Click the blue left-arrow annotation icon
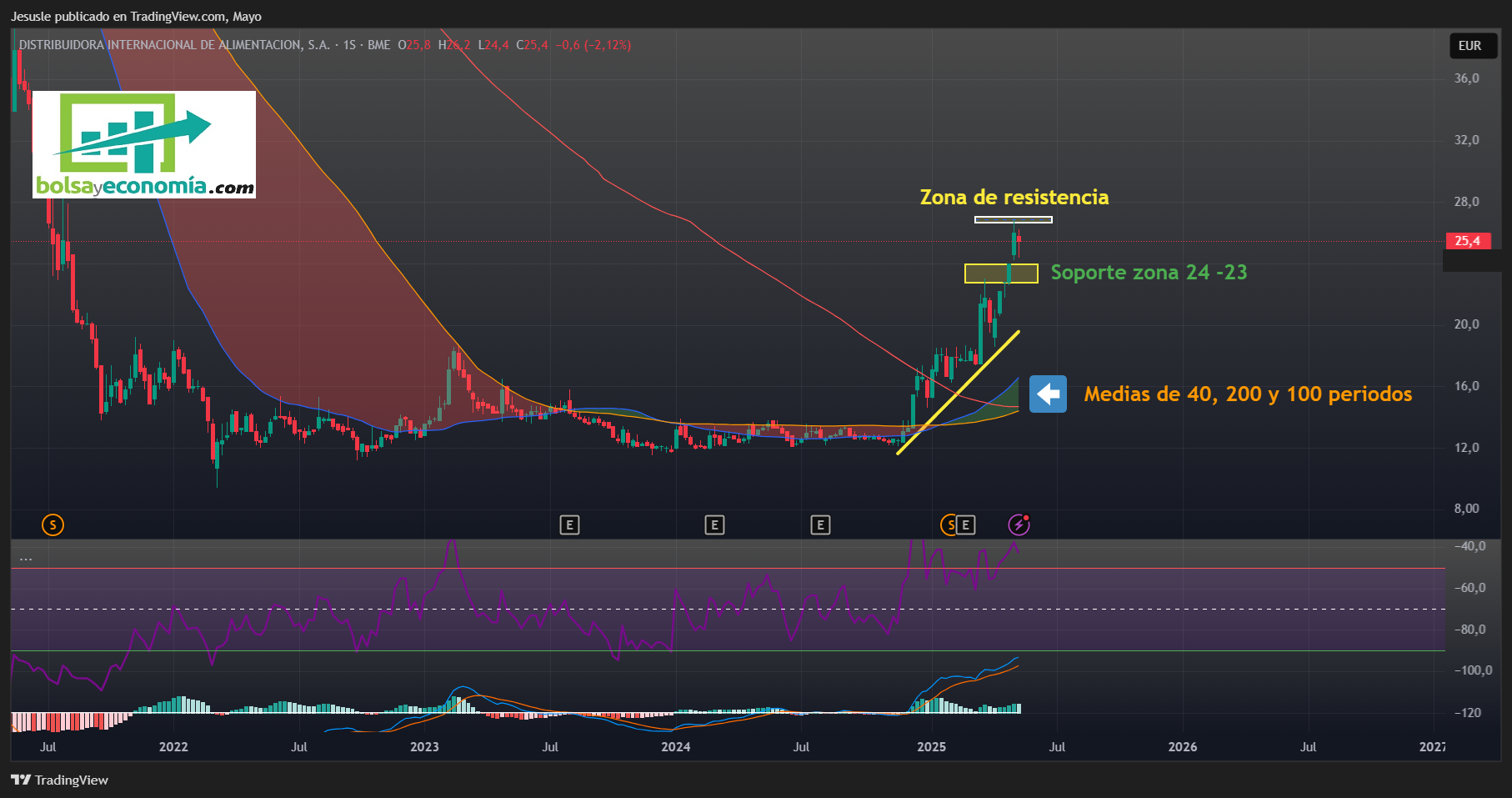This screenshot has height=798, width=1512. tap(1048, 394)
